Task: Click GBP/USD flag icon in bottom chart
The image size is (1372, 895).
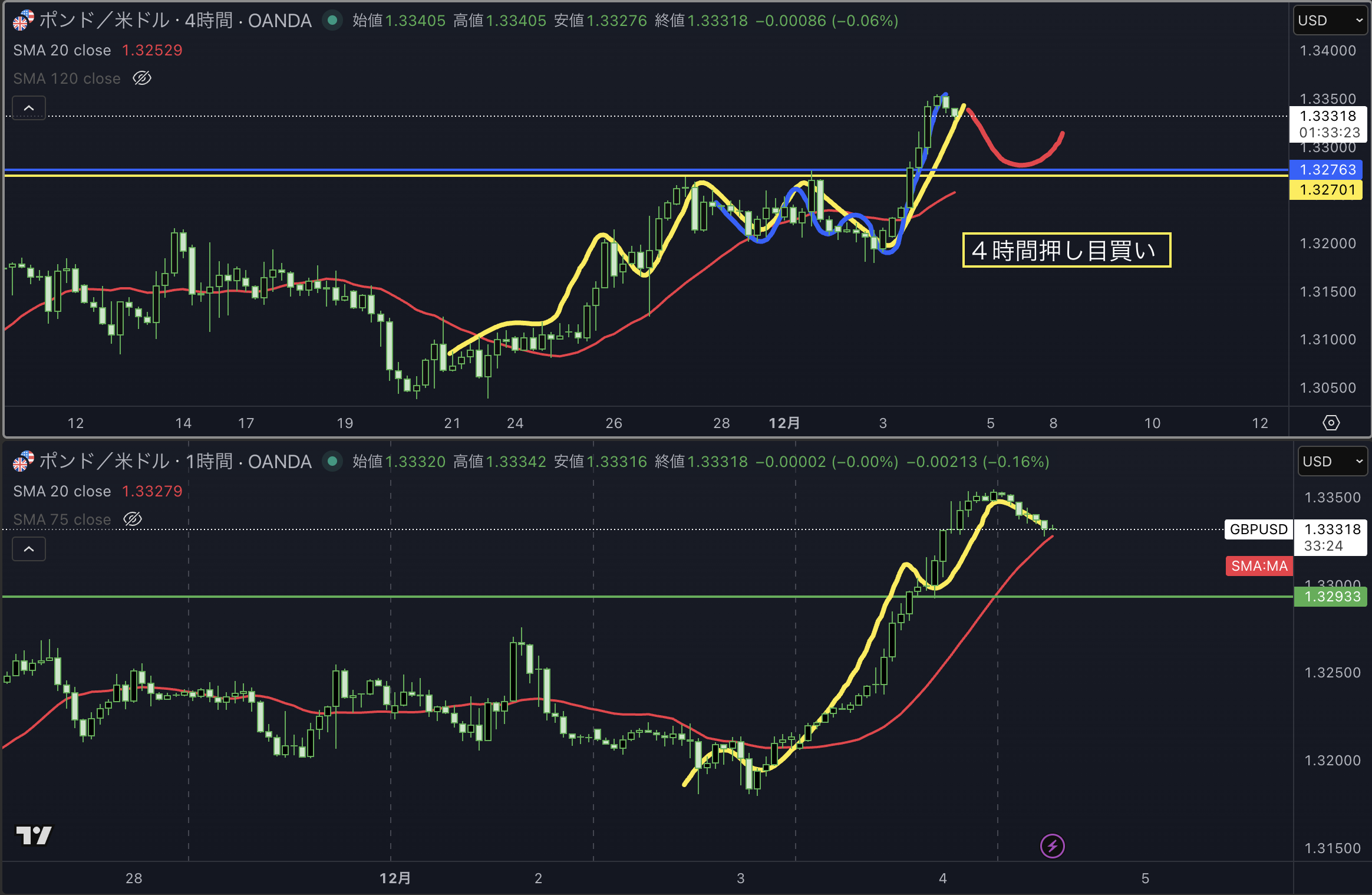Action: pos(23,462)
